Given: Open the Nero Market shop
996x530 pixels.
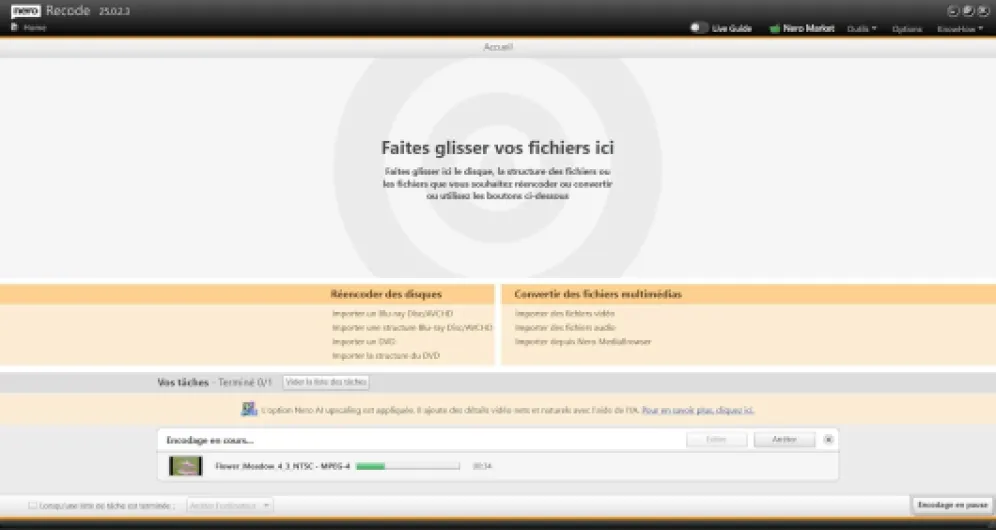Looking at the screenshot, I should [x=802, y=28].
